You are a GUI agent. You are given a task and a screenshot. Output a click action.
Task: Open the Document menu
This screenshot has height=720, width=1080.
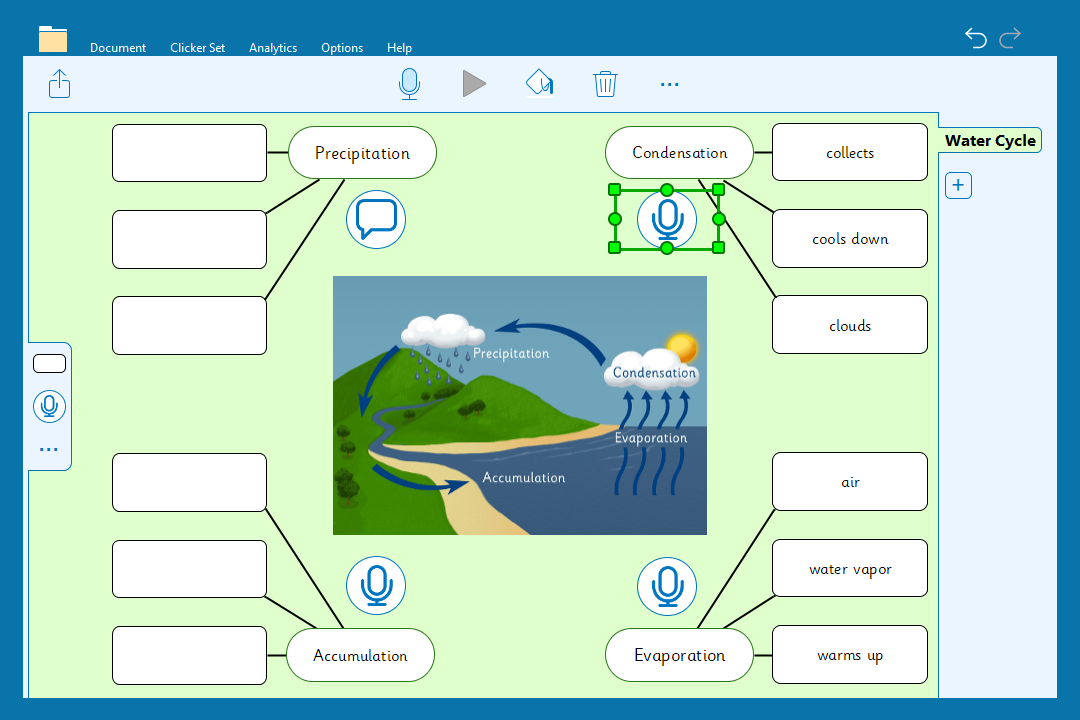[x=118, y=48]
